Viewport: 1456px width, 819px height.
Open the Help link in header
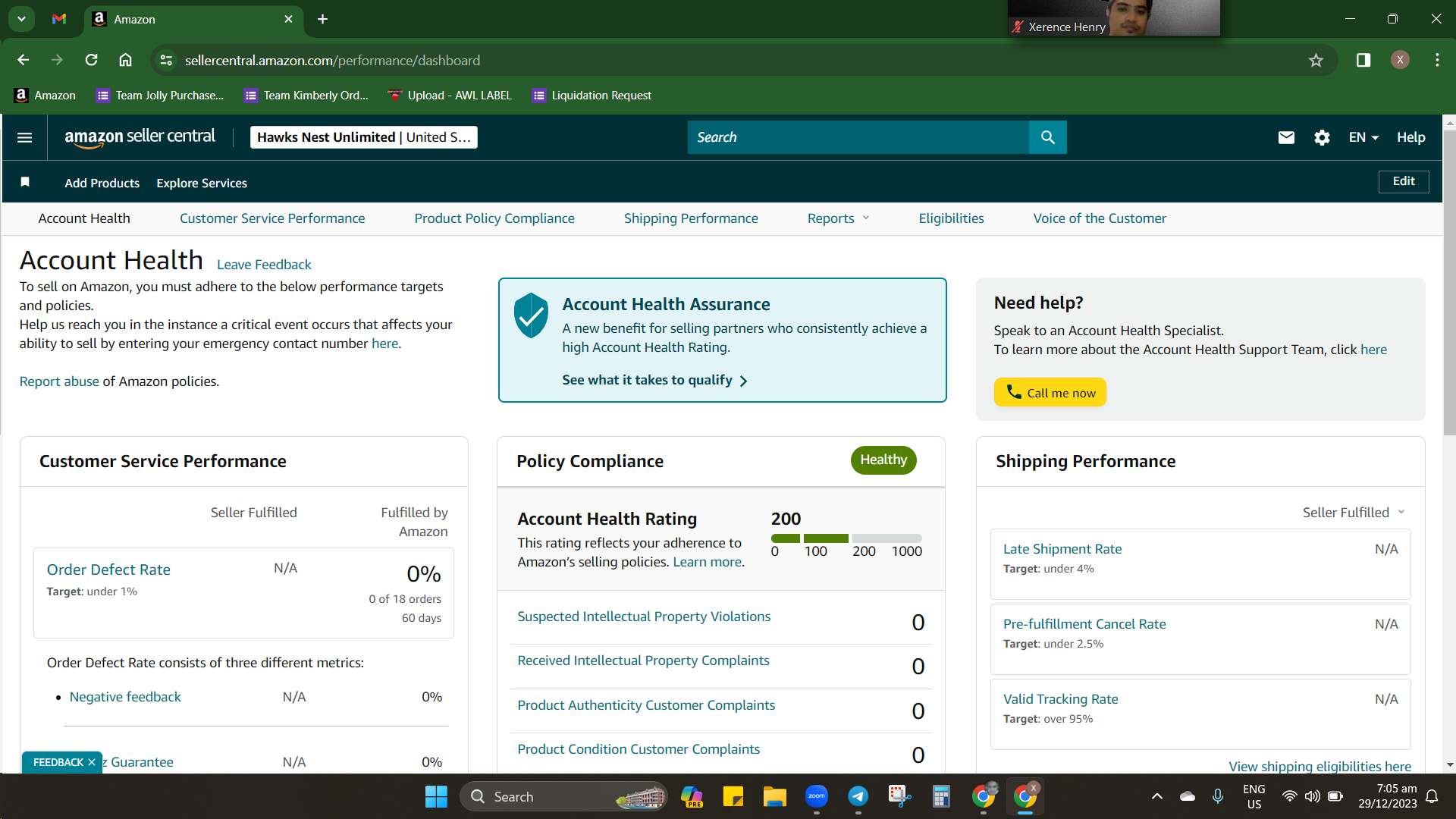click(1411, 137)
